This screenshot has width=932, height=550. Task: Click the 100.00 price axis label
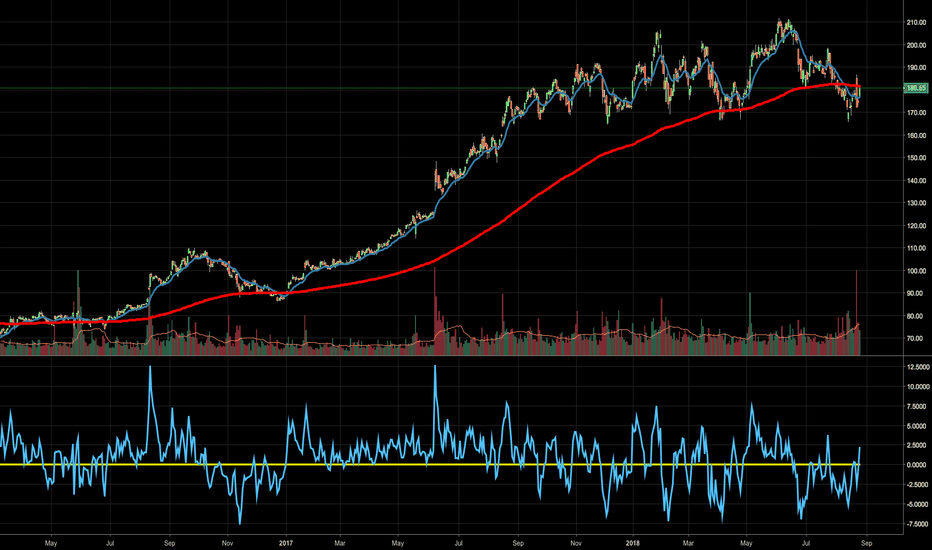click(916, 271)
